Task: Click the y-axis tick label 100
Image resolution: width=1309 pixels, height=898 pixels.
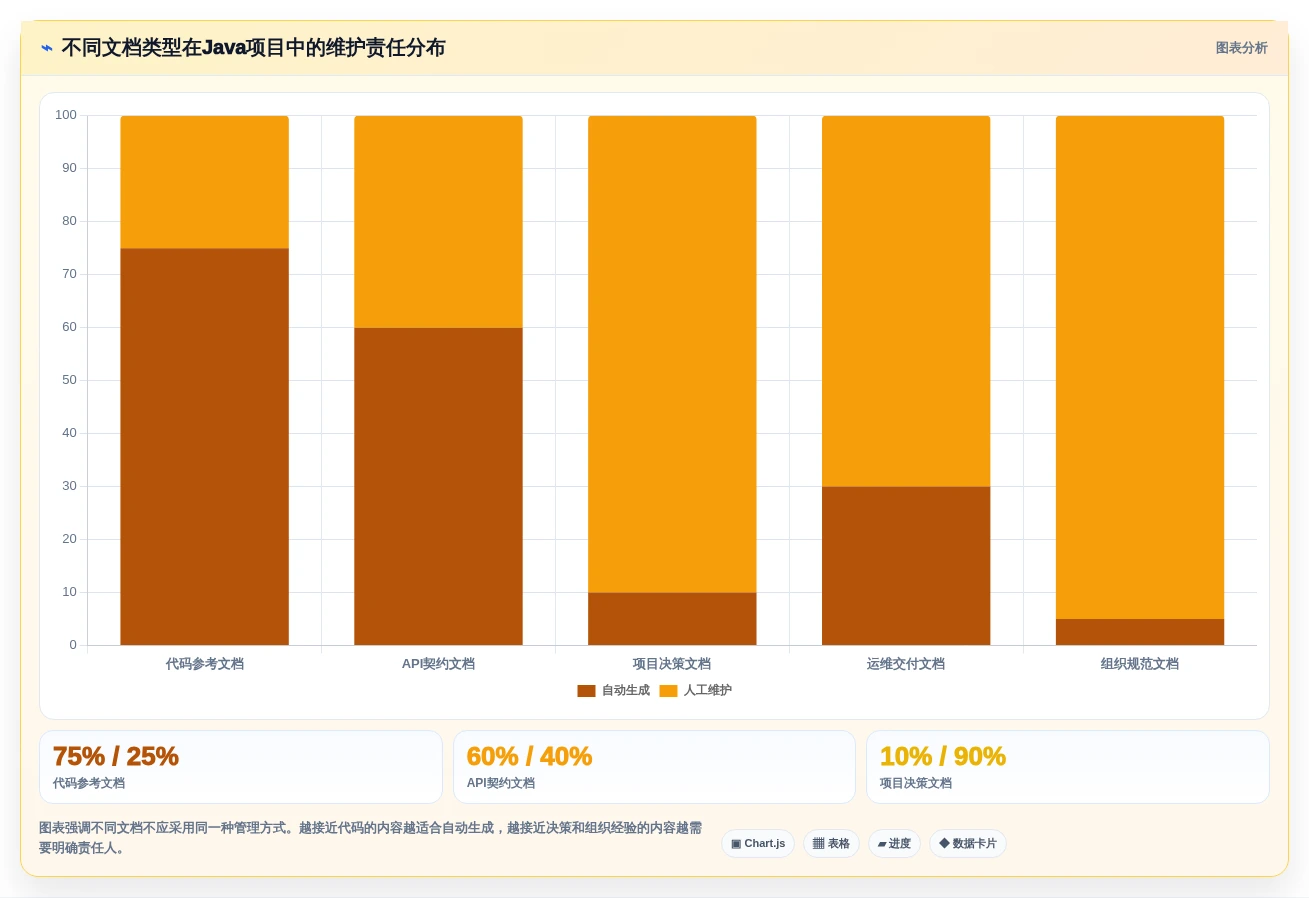Action: (x=66, y=115)
